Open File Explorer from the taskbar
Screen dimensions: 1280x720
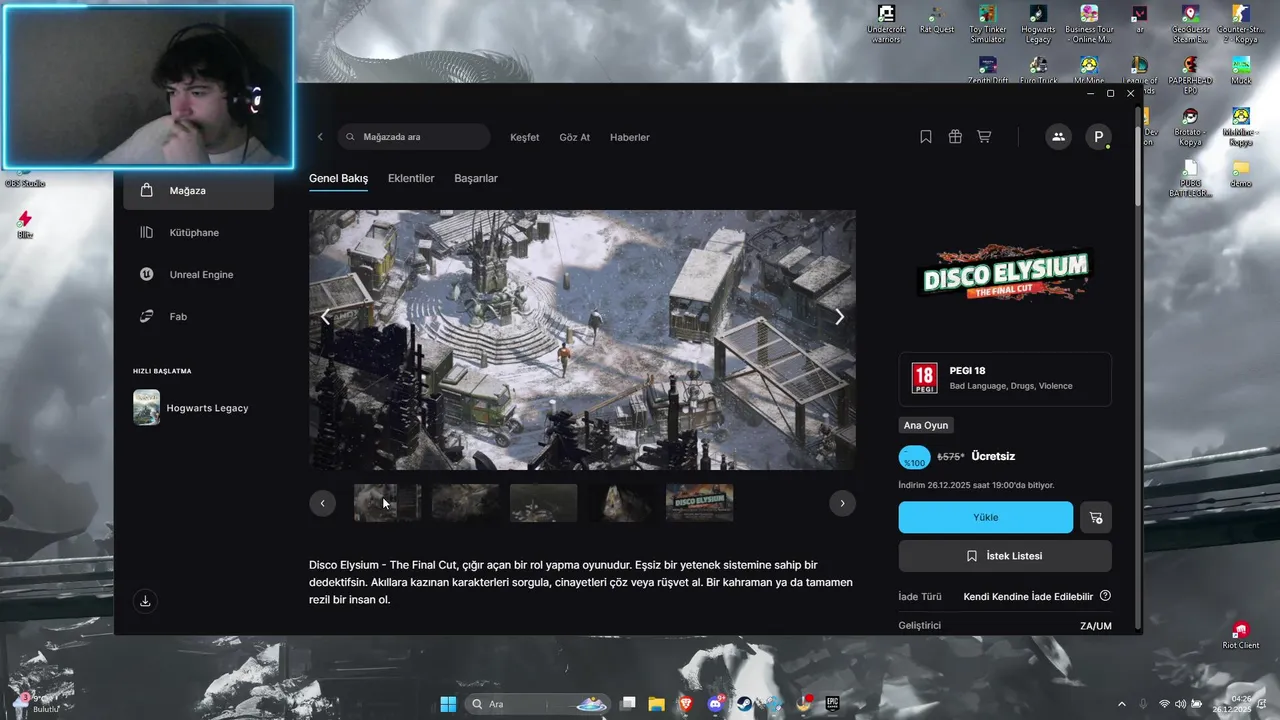[x=656, y=704]
